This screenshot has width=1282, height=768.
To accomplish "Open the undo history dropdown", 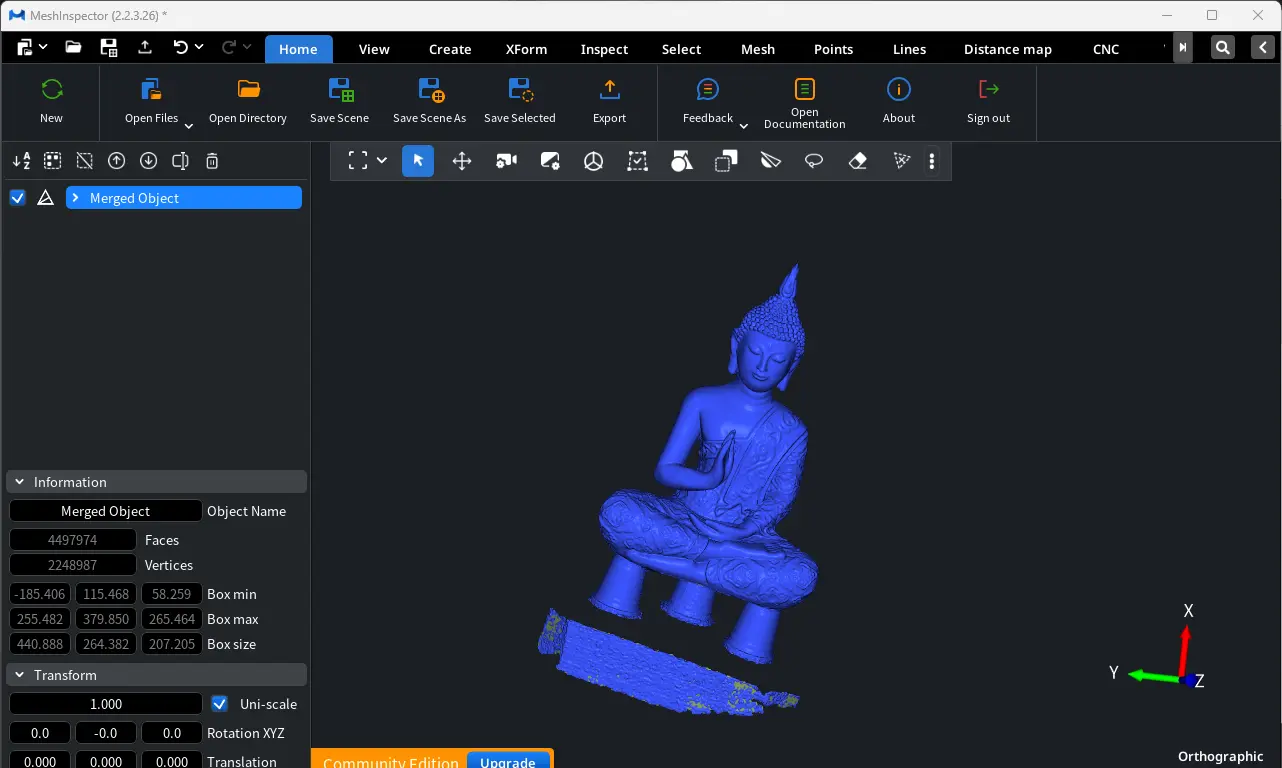I will click(199, 47).
